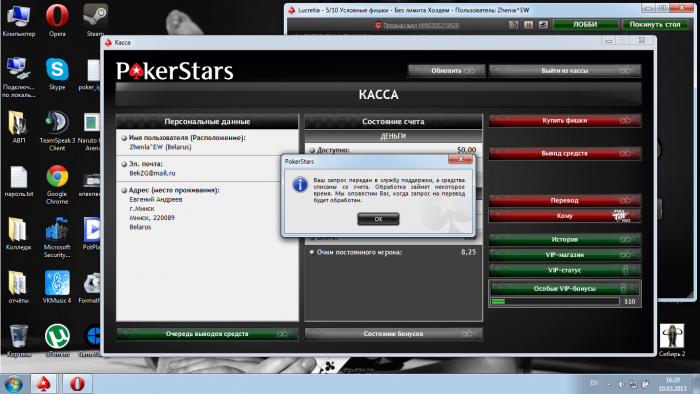700x394 pixels.
Task: Open Google Chrome shortcut
Action: [x=57, y=184]
